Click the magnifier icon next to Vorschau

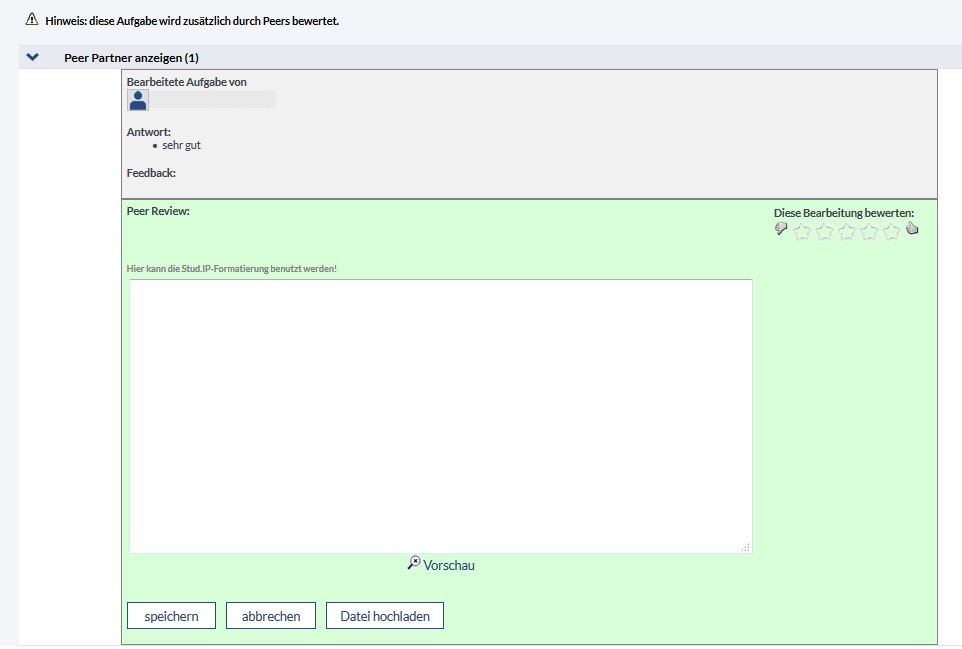pos(413,564)
